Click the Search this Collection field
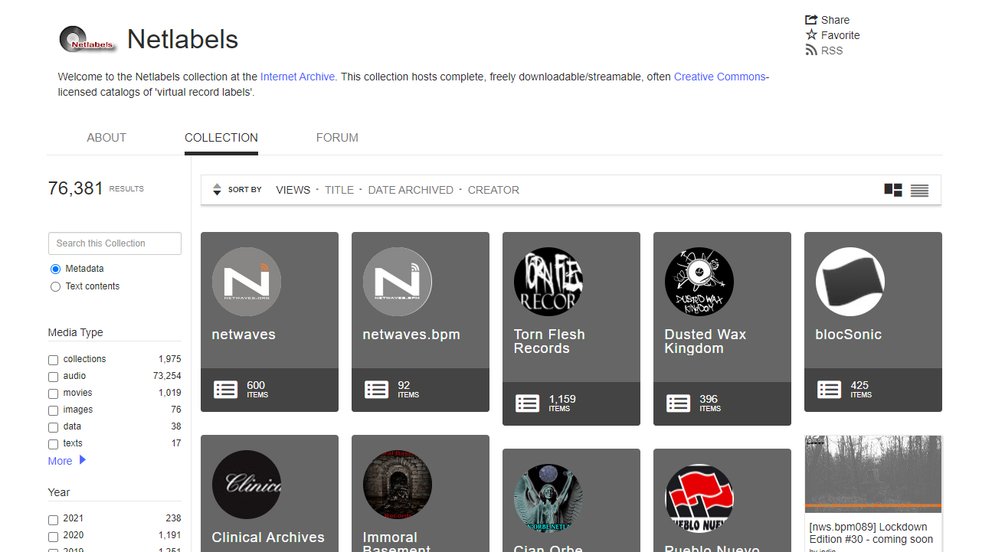 (x=114, y=243)
